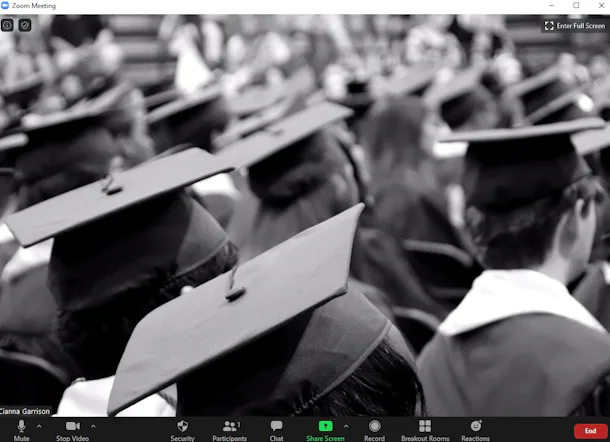Open the Security shield menu
610x442 pixels.
[x=182, y=430]
